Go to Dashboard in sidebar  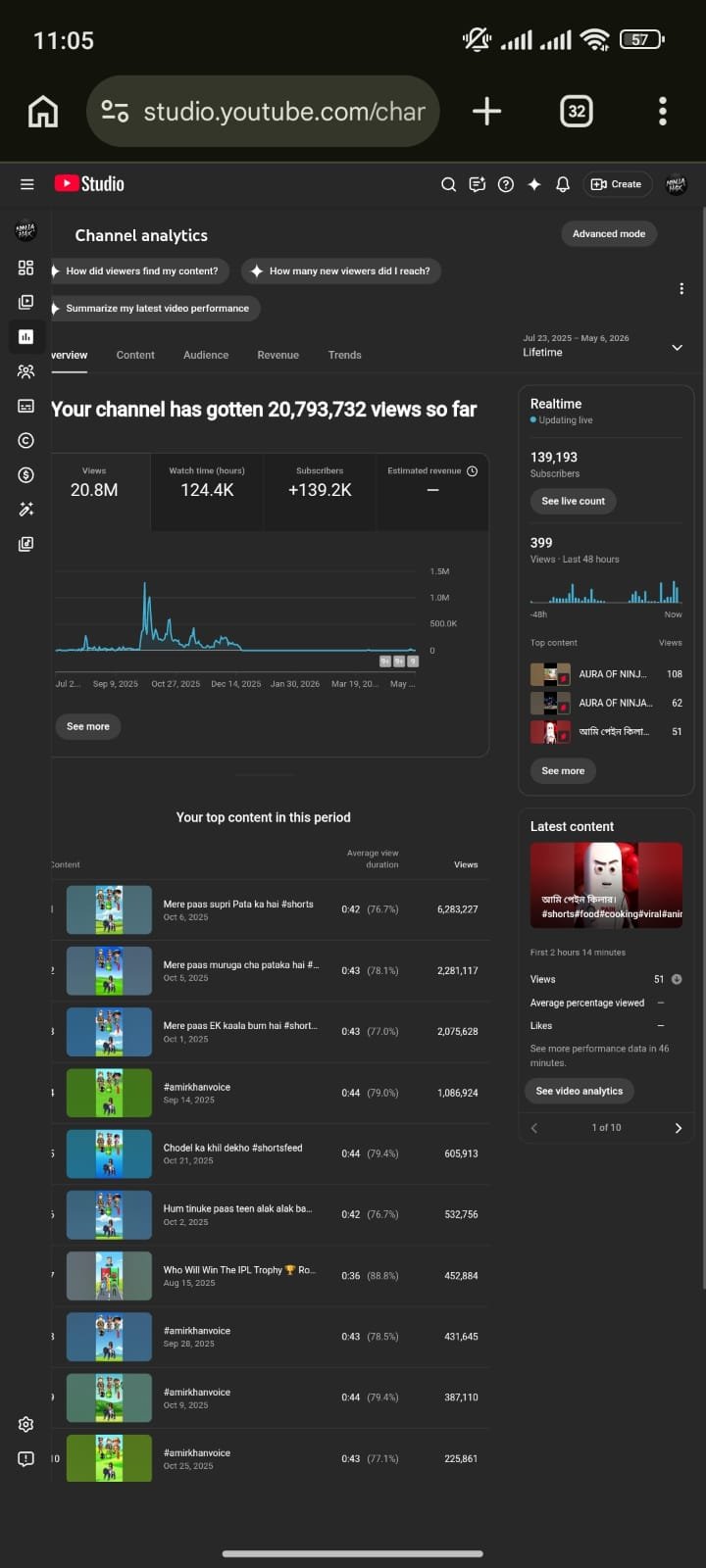tap(26, 268)
